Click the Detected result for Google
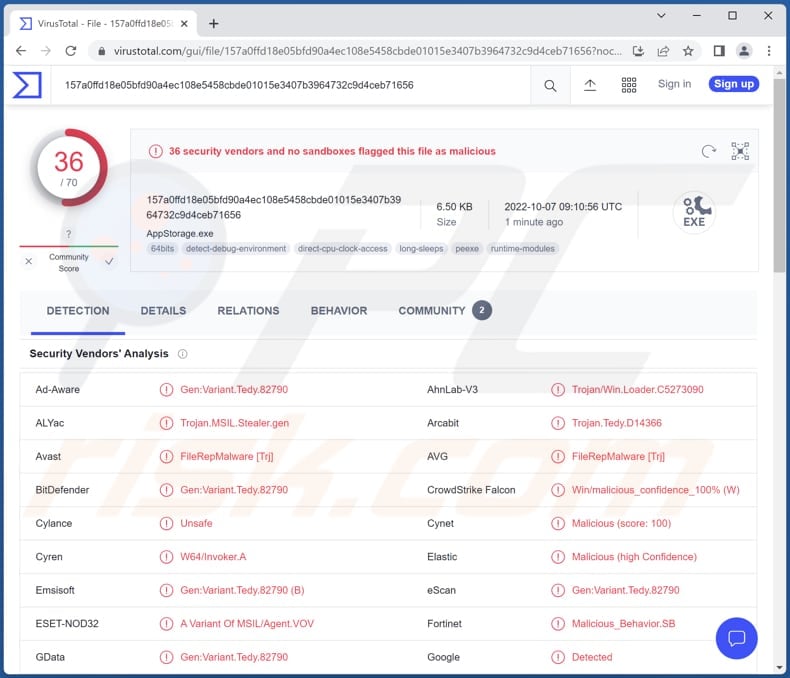This screenshot has width=790, height=678. tap(592, 657)
